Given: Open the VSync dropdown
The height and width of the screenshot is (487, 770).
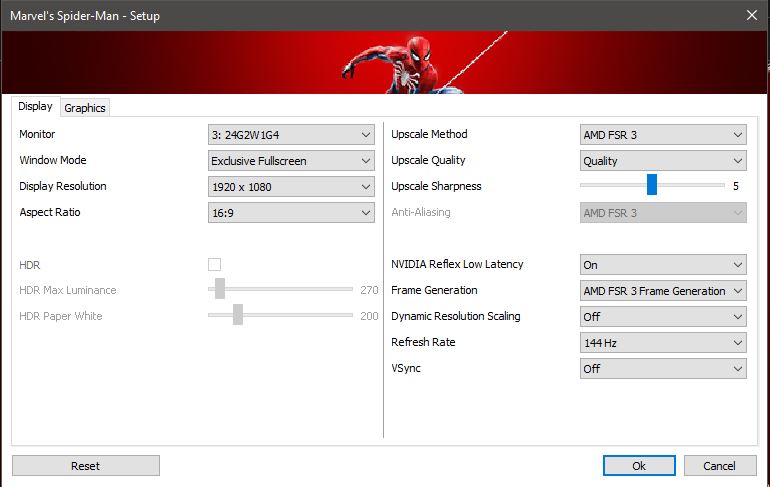Looking at the screenshot, I should pos(663,369).
